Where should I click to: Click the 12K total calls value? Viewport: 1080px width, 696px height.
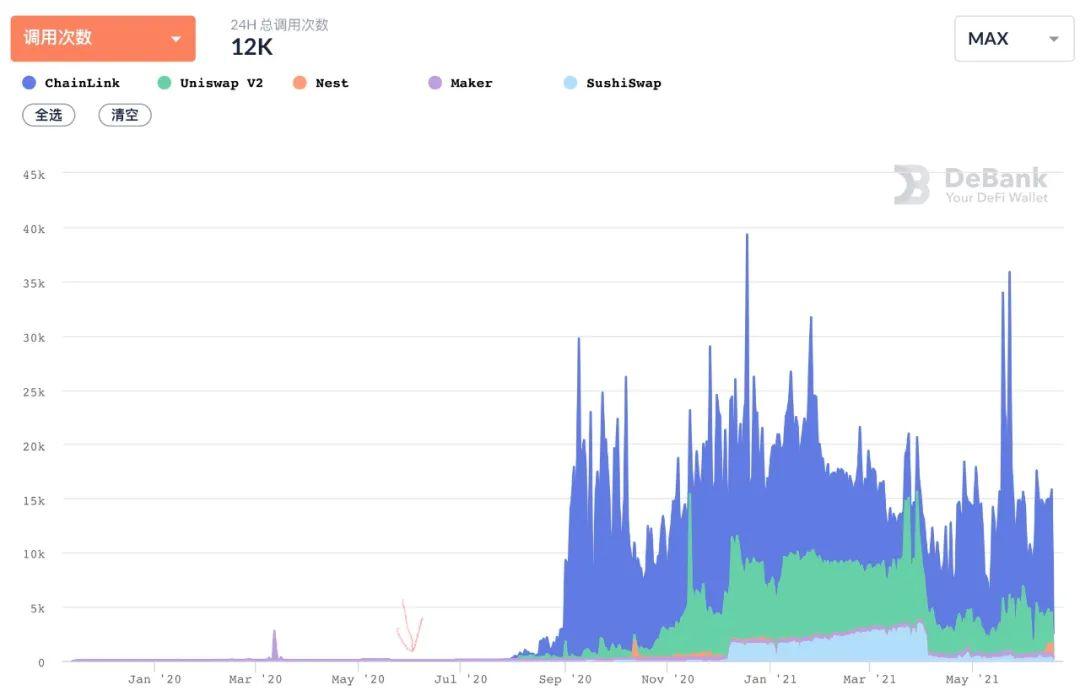[x=251, y=47]
